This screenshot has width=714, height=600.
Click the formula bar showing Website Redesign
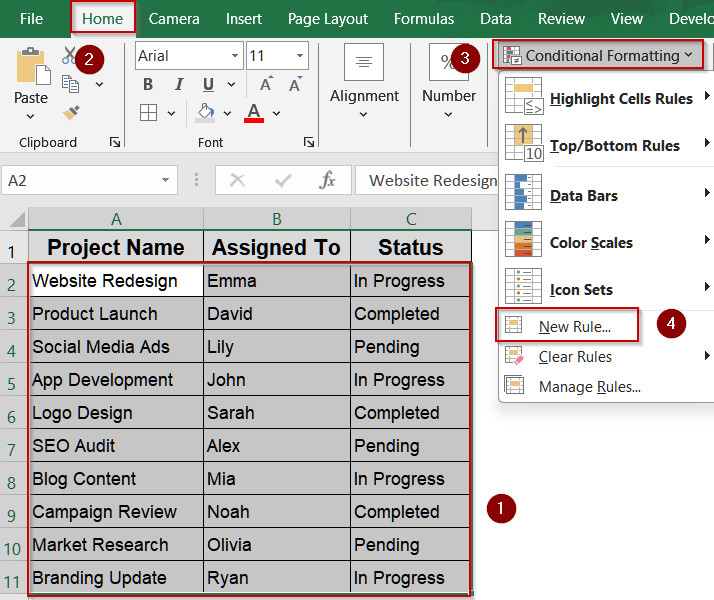pyautogui.click(x=427, y=180)
